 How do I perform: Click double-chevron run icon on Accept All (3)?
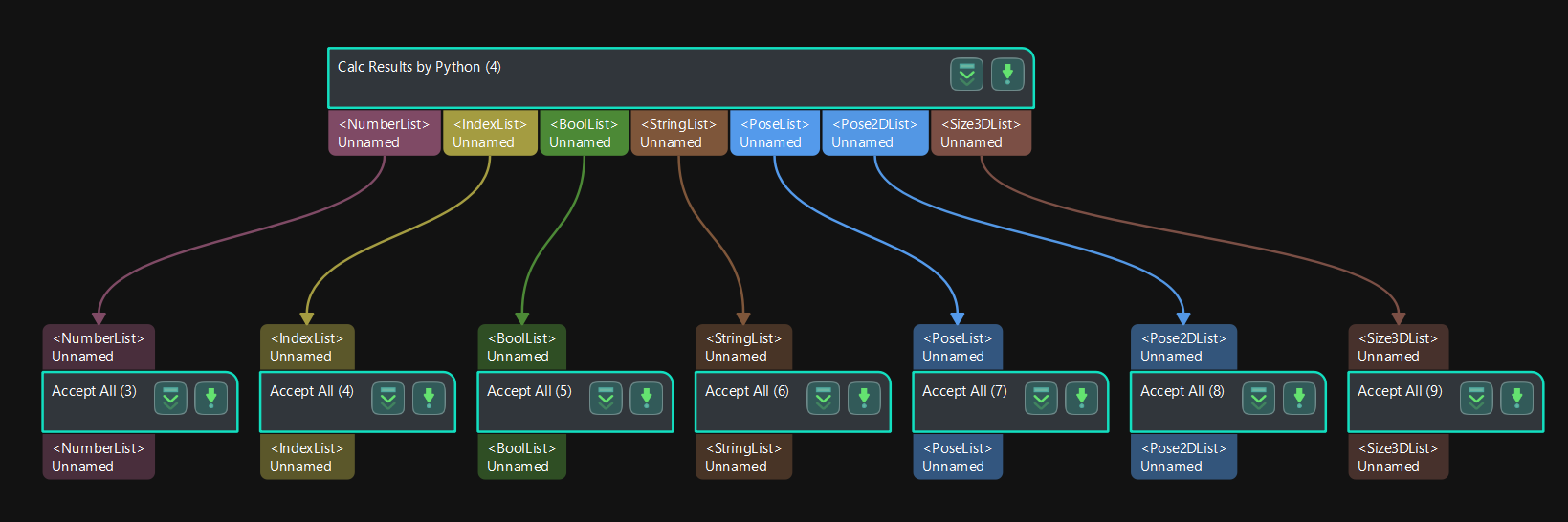click(170, 398)
